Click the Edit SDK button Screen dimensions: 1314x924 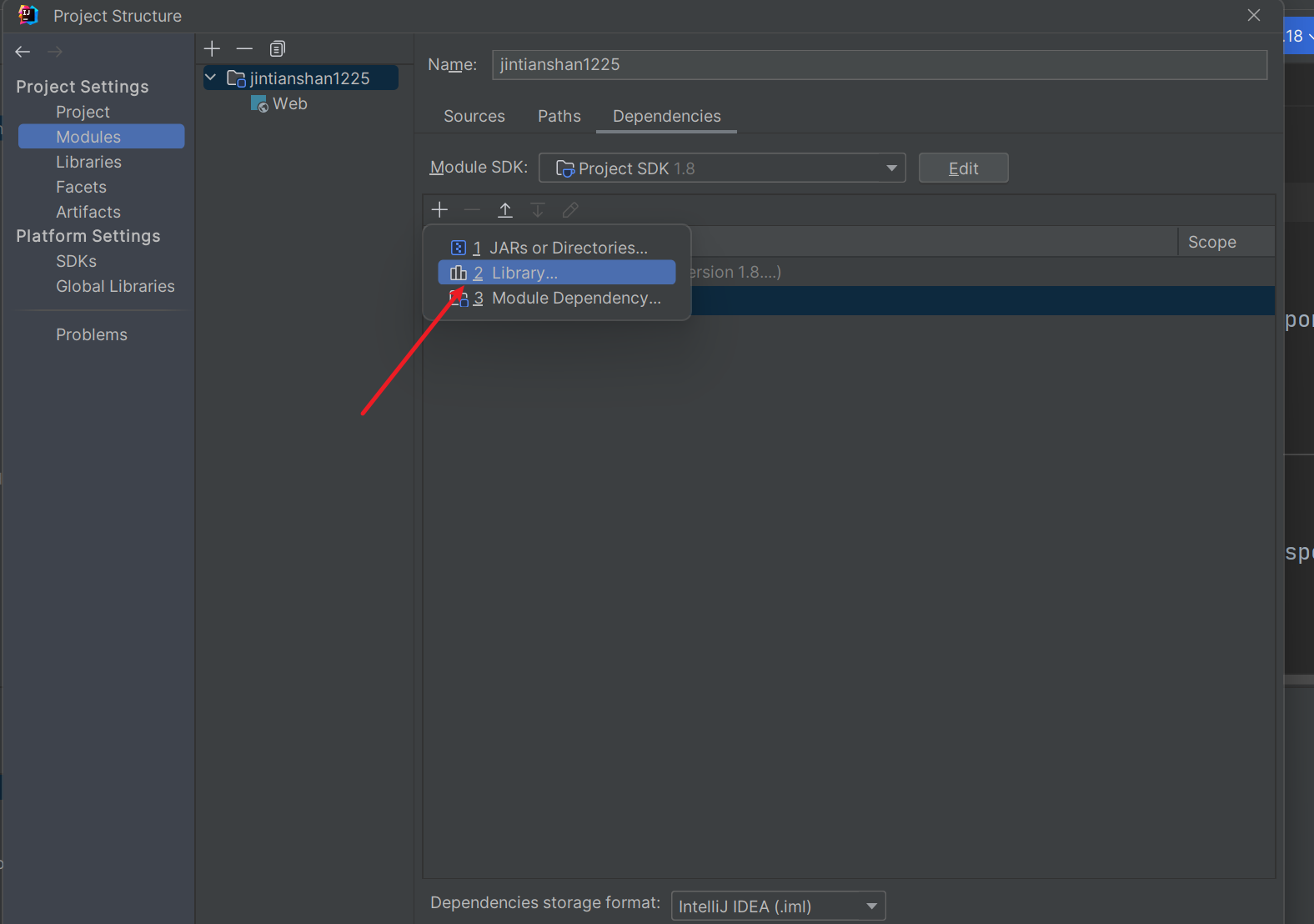964,168
